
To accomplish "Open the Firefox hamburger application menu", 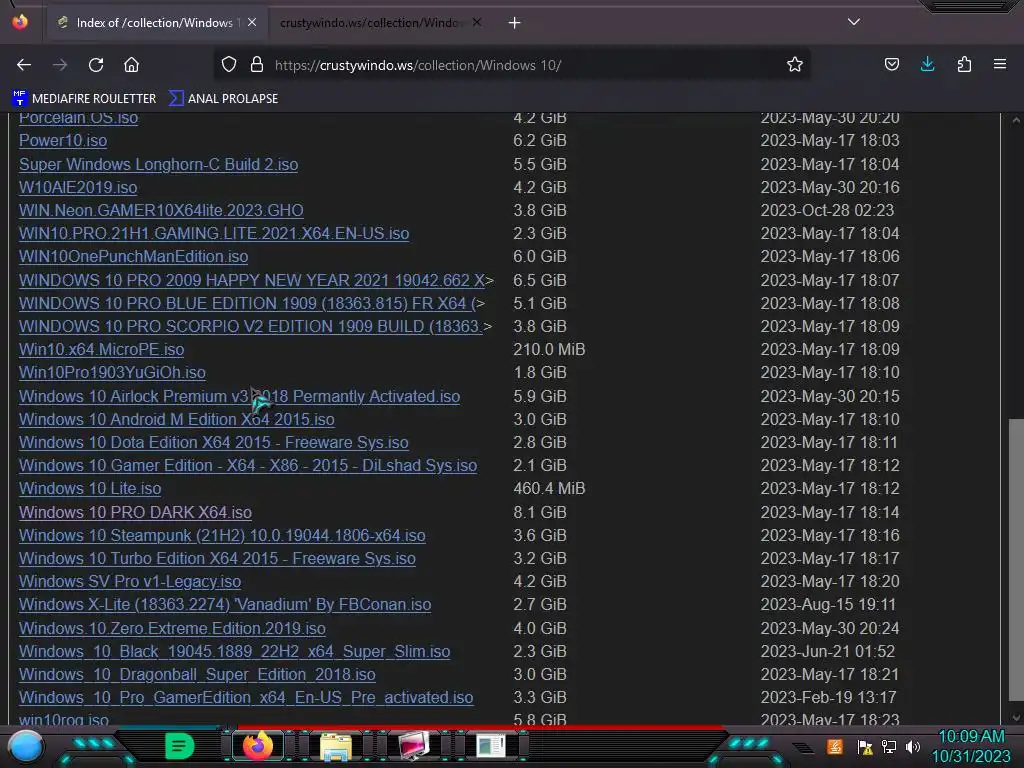I will click(999, 65).
